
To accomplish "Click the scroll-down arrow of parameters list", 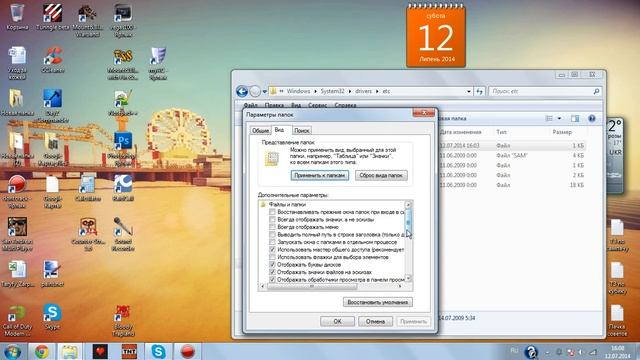I will [408, 278].
